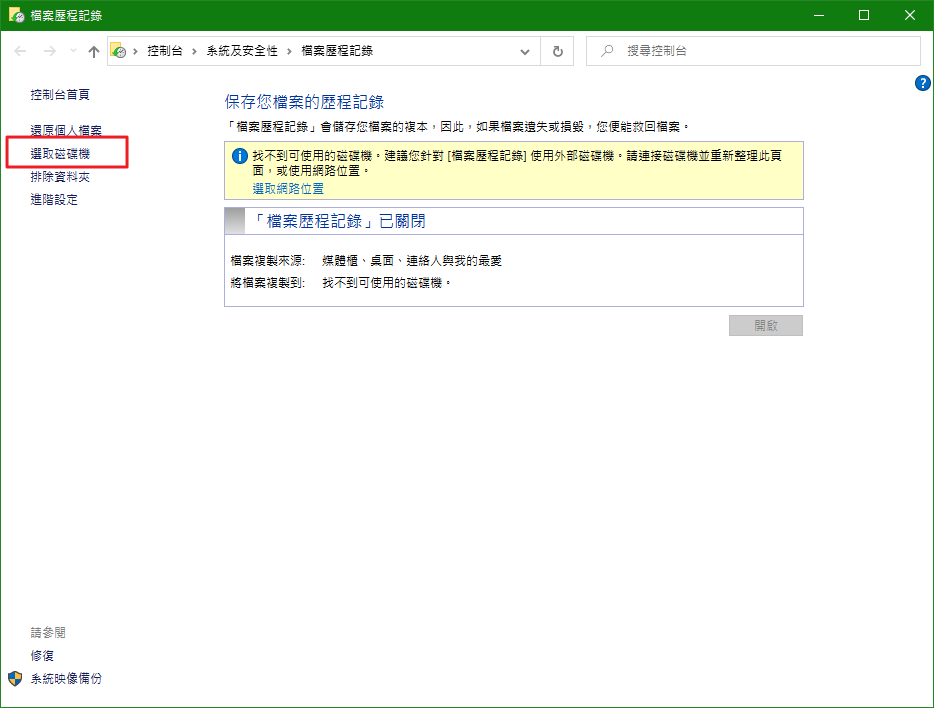Click 系統及安全性 in the breadcrumb
934x708 pixels.
[242, 51]
